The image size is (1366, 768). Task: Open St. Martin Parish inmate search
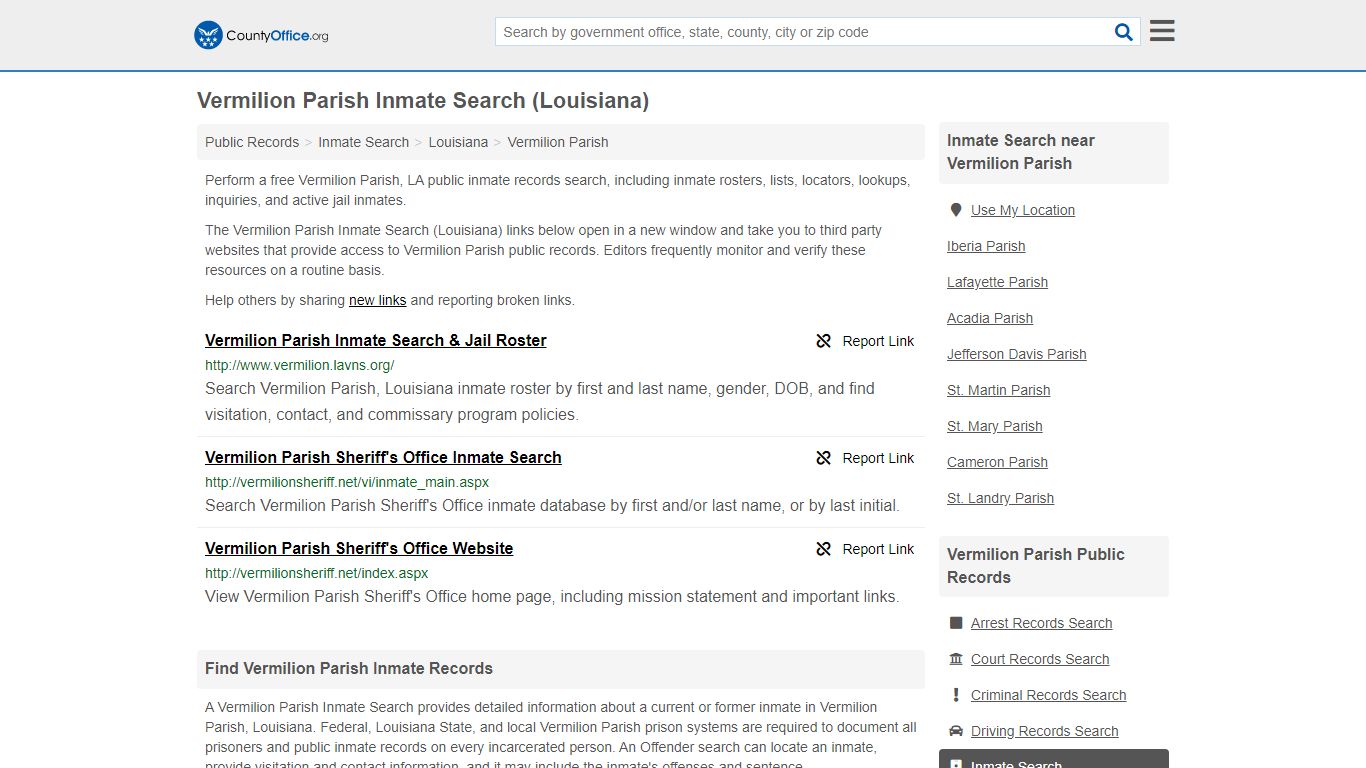(x=999, y=390)
